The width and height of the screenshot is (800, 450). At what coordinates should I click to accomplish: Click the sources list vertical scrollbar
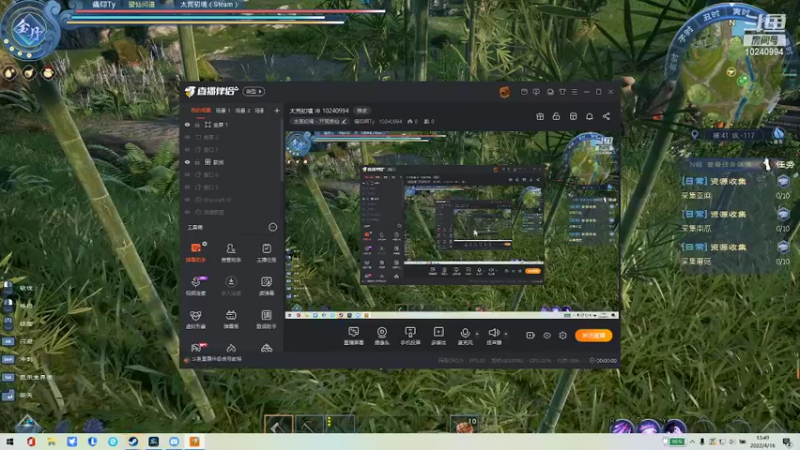click(282, 151)
